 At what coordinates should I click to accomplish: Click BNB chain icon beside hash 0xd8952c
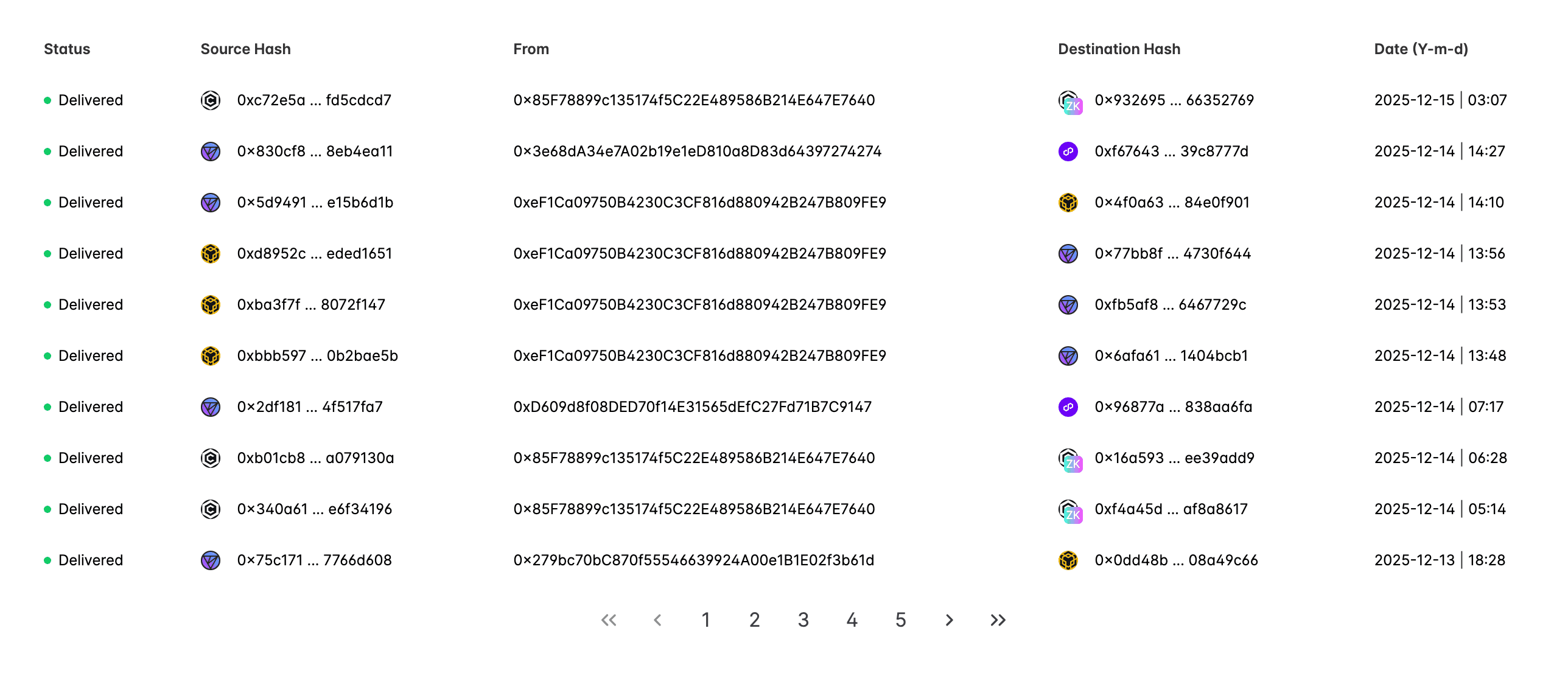point(211,254)
